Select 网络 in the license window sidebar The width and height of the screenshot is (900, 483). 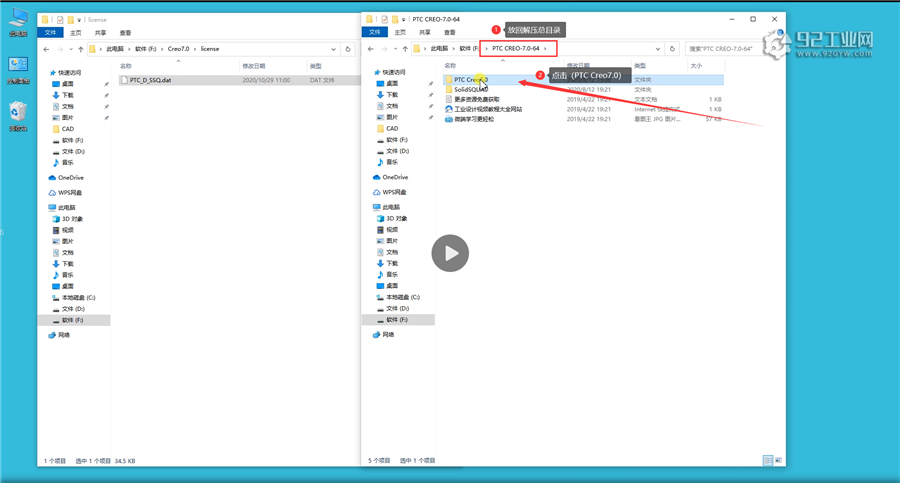[x=59, y=335]
